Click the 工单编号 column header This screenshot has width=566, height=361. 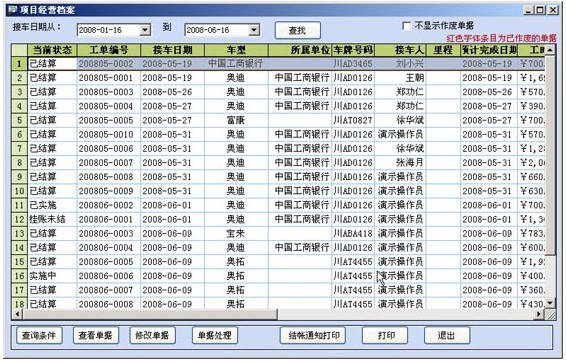[109, 50]
